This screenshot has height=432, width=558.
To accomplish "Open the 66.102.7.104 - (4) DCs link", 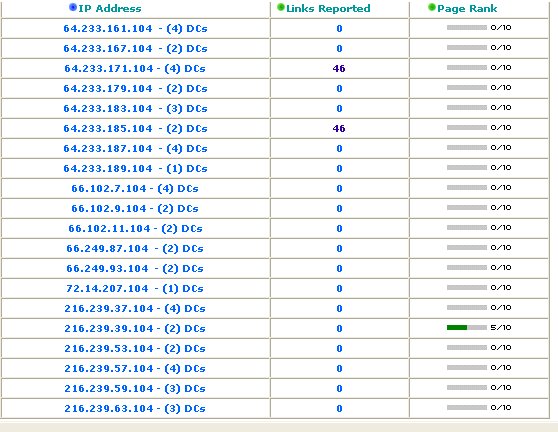I will click(x=135, y=189).
